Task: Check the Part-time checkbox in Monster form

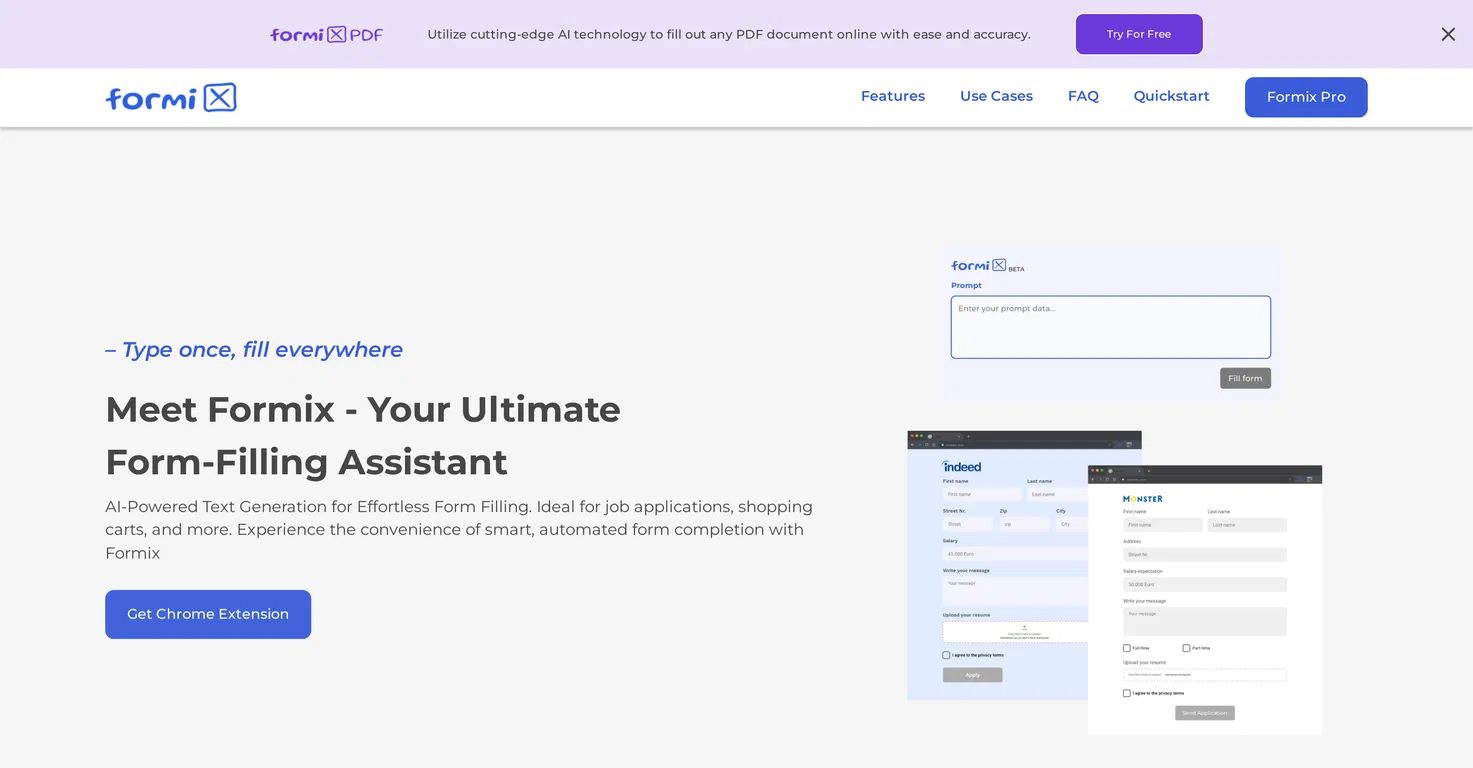Action: pyautogui.click(x=1186, y=648)
